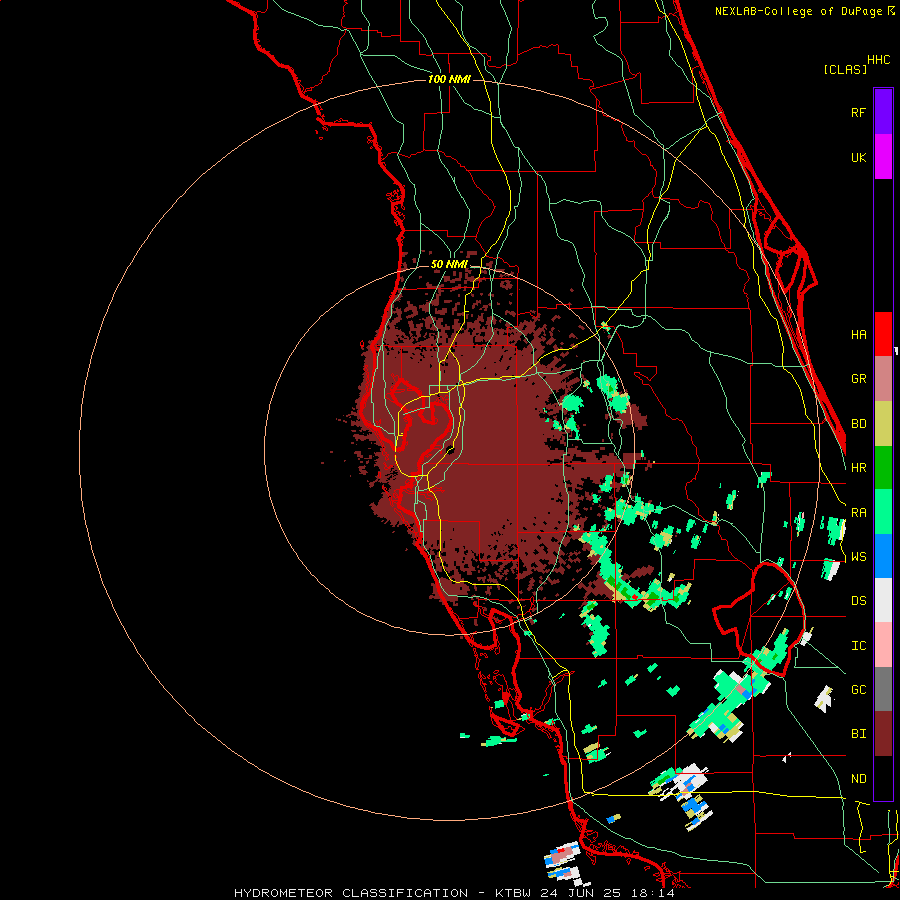Click the DS legend label
Viewport: 900px width, 900px height.
(858, 601)
